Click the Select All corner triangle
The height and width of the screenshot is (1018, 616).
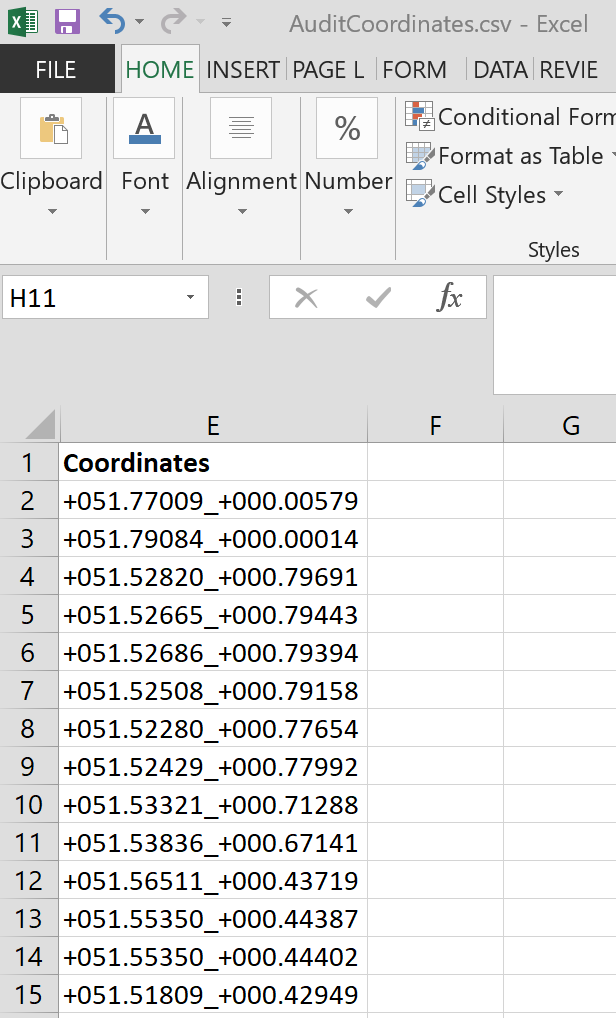pos(41,426)
